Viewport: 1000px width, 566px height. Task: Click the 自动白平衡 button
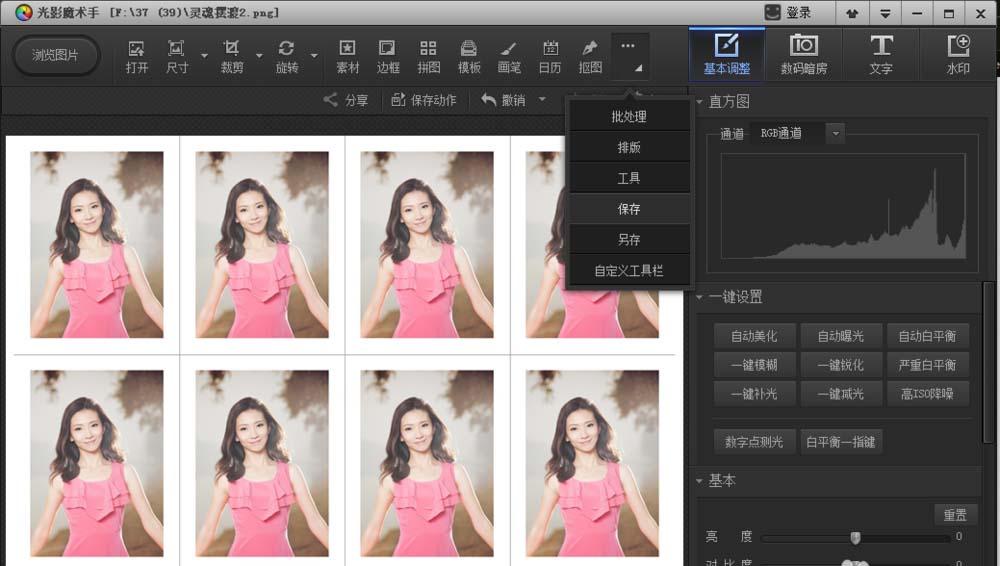927,336
